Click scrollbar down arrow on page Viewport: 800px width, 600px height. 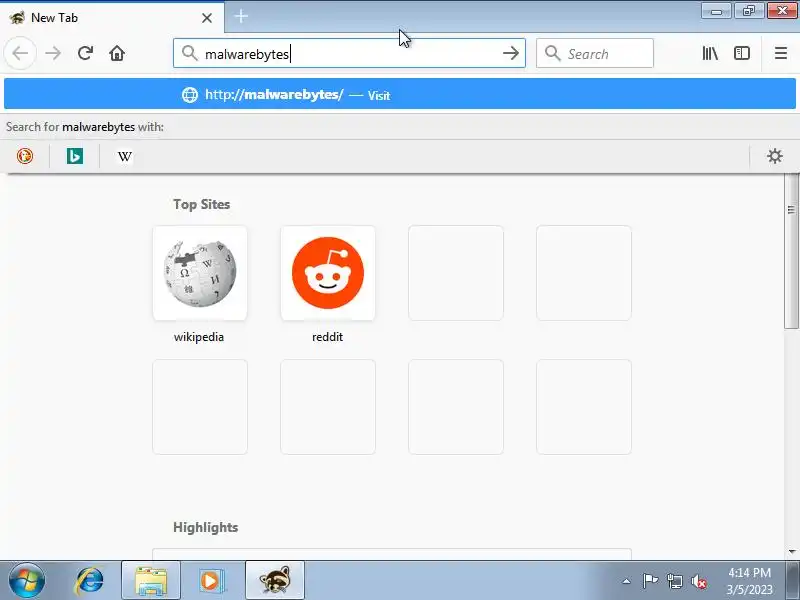coord(791,551)
